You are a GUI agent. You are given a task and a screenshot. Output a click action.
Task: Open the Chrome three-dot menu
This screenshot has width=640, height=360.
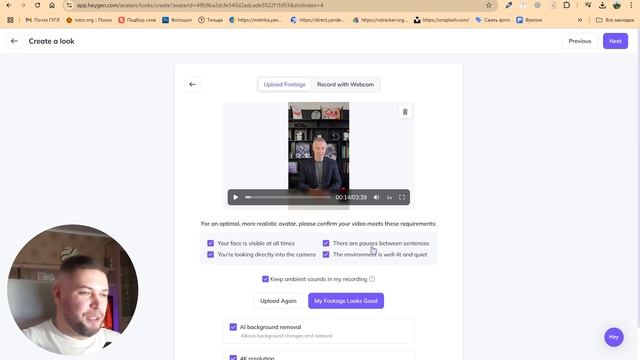coord(631,5)
